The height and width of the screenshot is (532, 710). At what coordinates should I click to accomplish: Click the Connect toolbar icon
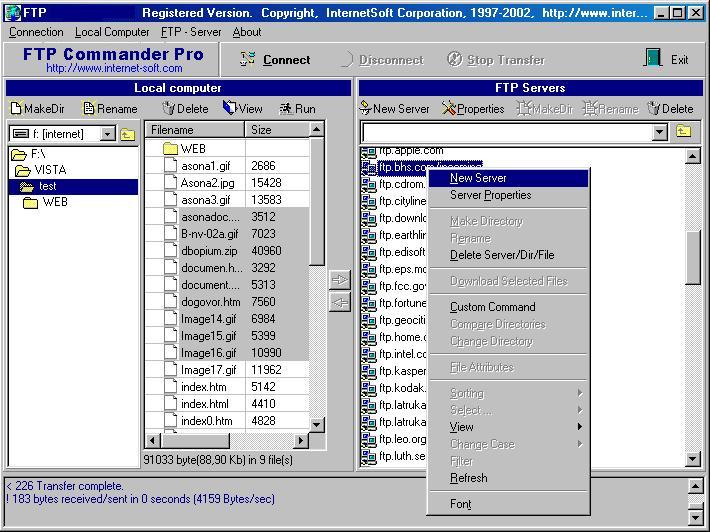[247, 59]
